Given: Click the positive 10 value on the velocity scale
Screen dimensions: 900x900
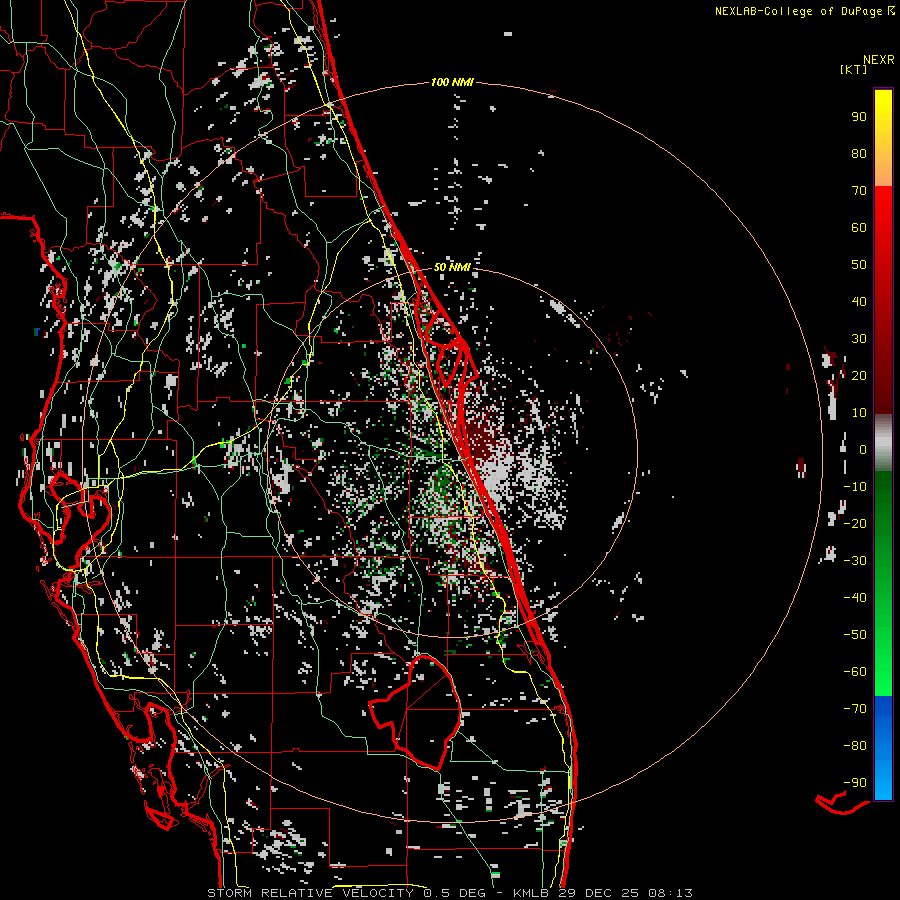Looking at the screenshot, I should (859, 413).
